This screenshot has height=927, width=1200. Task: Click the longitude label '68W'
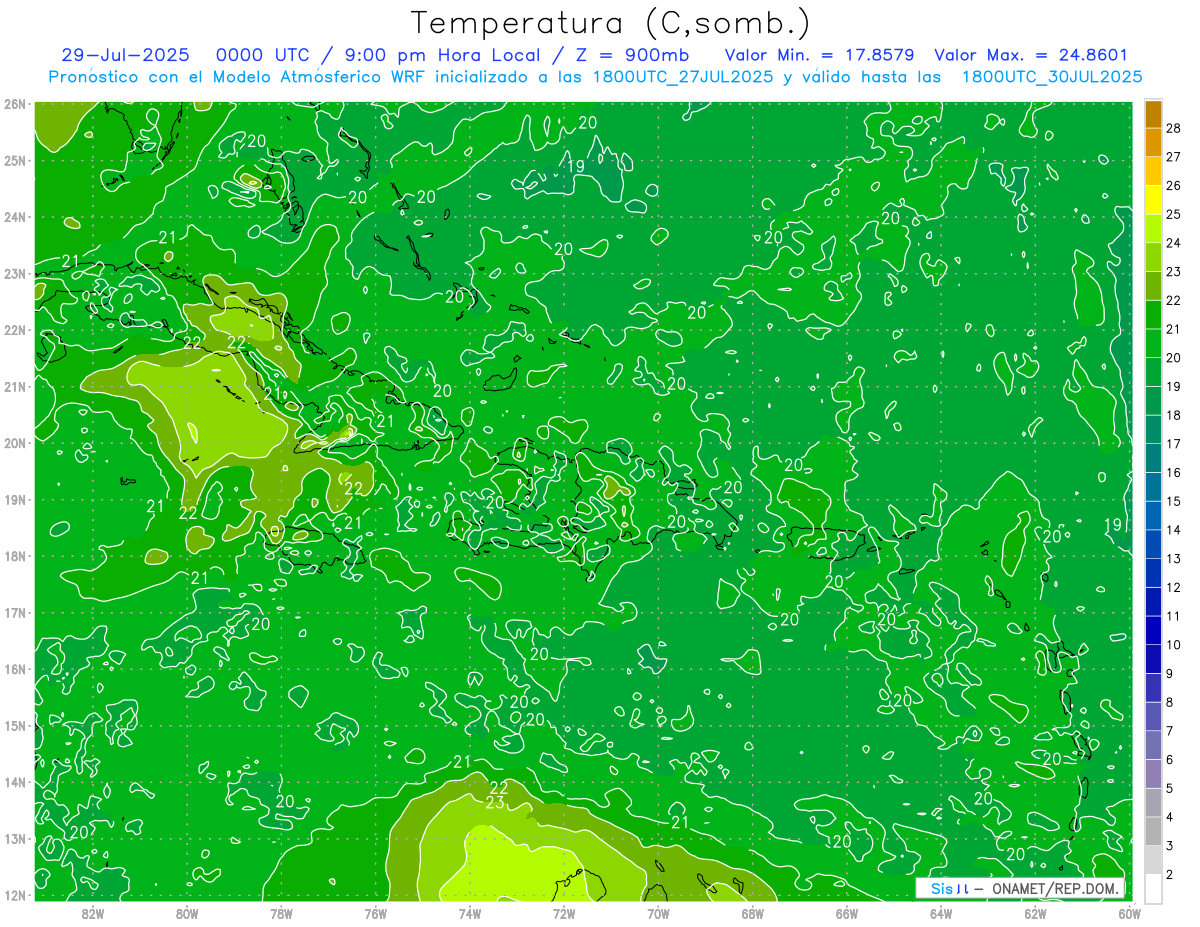point(752,913)
